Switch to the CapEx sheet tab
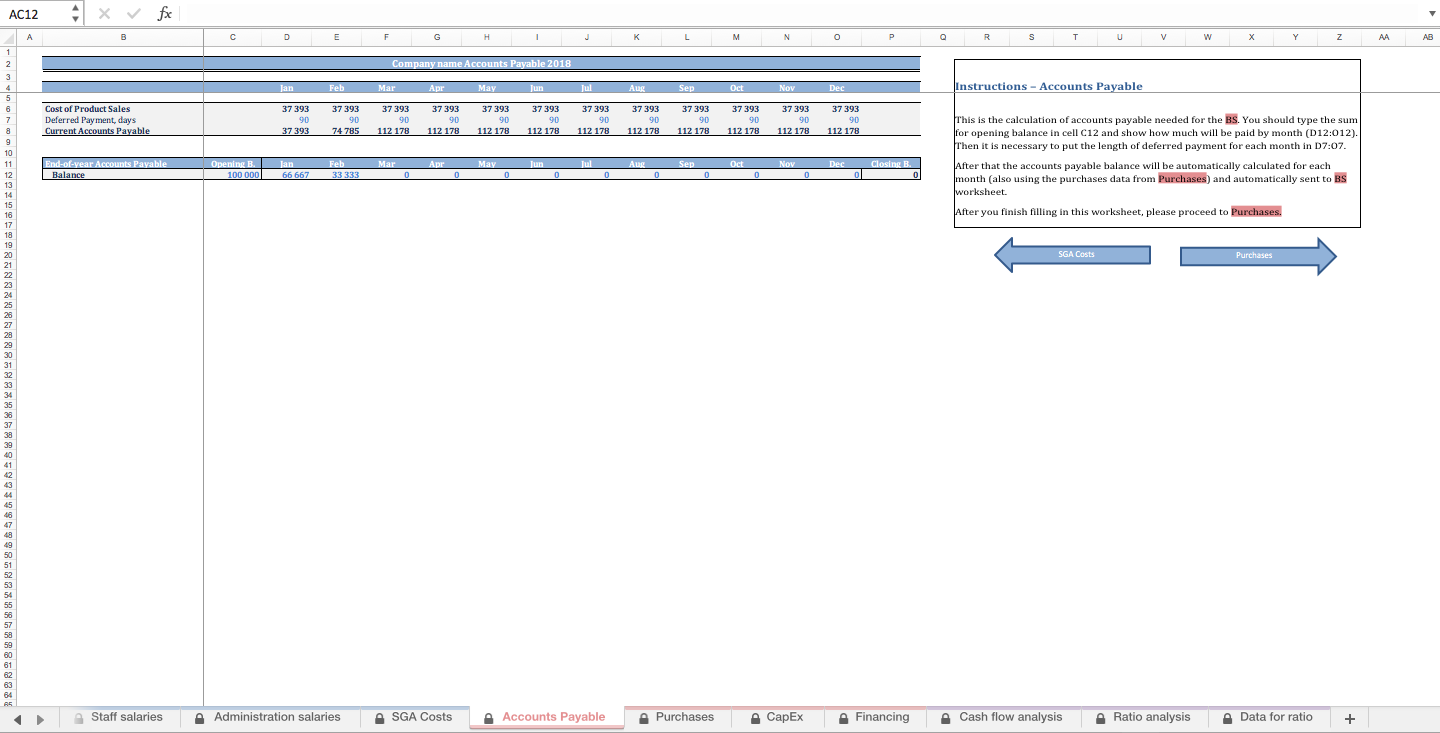The width and height of the screenshot is (1440, 733). tap(776, 717)
